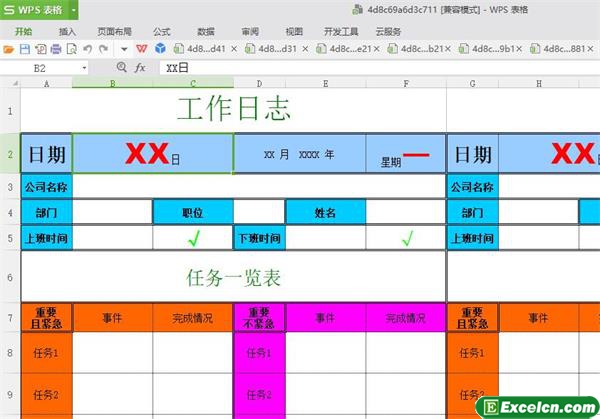Open the 公式 ribbon tab

pyautogui.click(x=161, y=32)
